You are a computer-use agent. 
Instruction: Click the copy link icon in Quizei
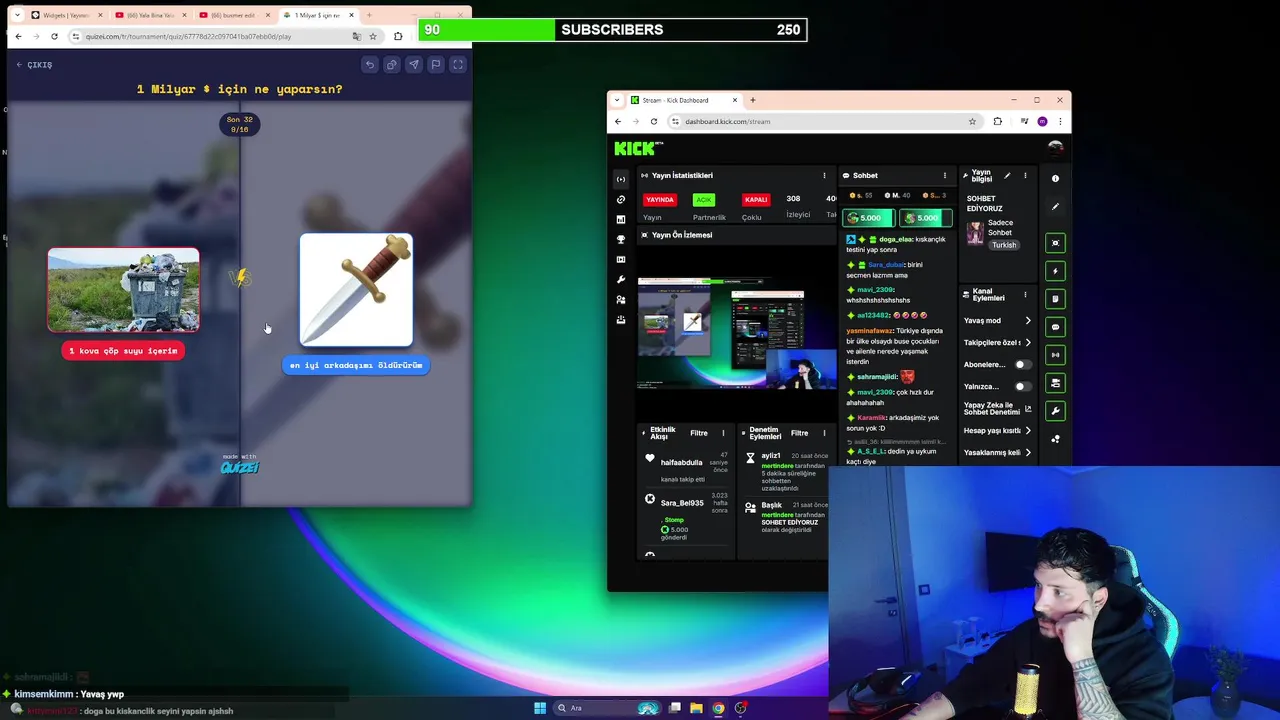[392, 65]
